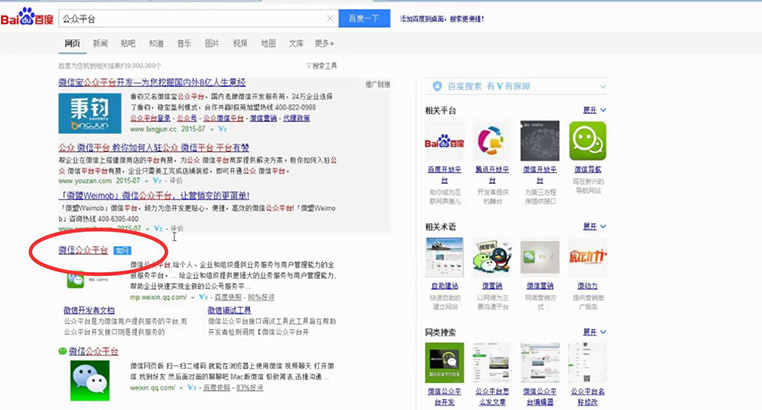762x410 pixels.
Task: Clear the search box with the X icon
Action: (330, 18)
